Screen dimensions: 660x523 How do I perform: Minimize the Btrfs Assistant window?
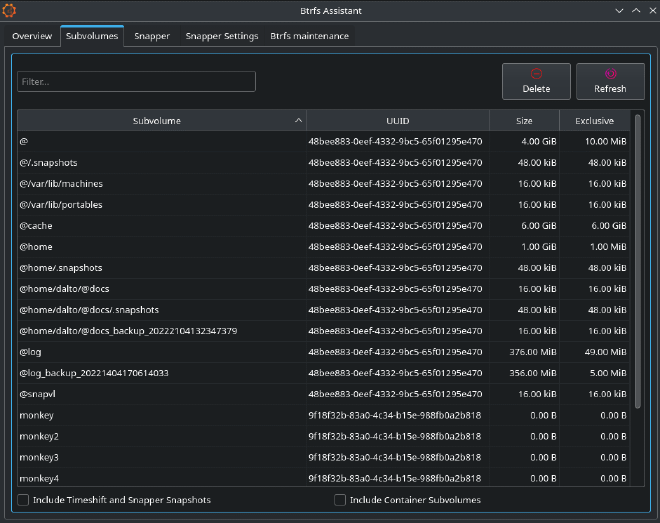click(x=617, y=10)
